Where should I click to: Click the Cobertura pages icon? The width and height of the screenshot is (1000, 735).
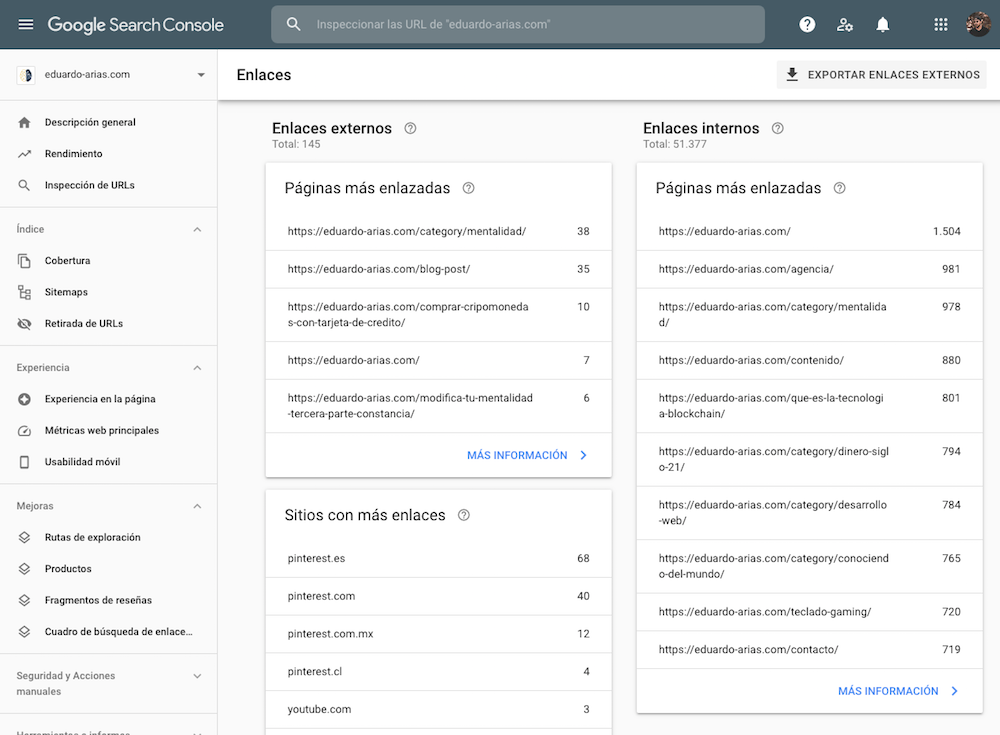click(x=24, y=260)
